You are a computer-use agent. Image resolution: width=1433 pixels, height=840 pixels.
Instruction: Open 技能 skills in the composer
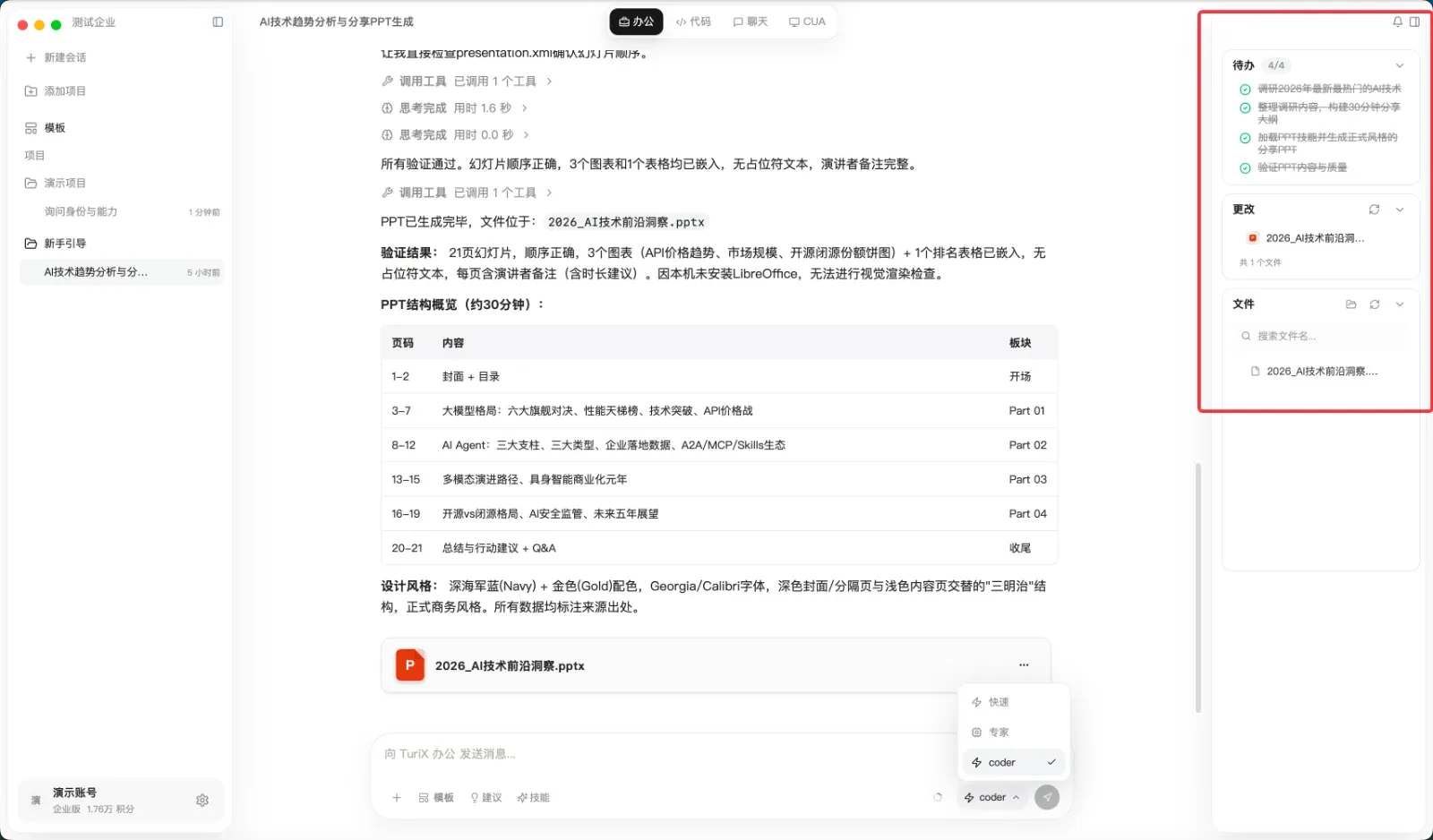coord(534,798)
